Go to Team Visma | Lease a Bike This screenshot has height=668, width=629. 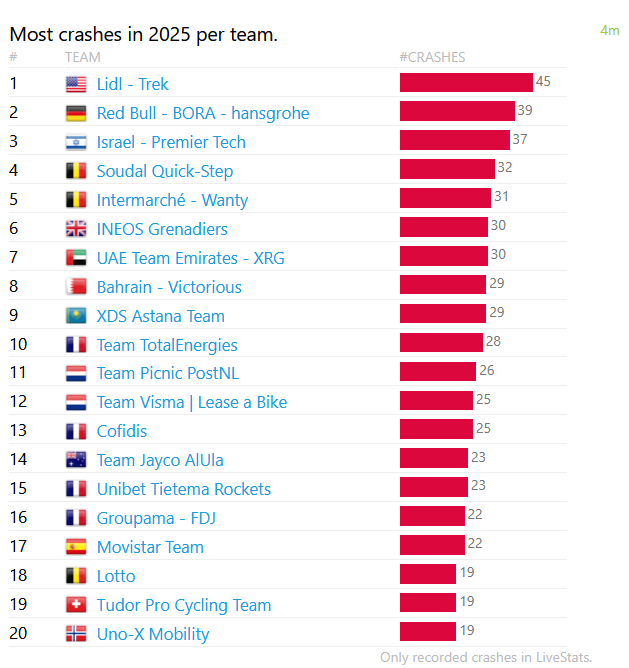192,402
